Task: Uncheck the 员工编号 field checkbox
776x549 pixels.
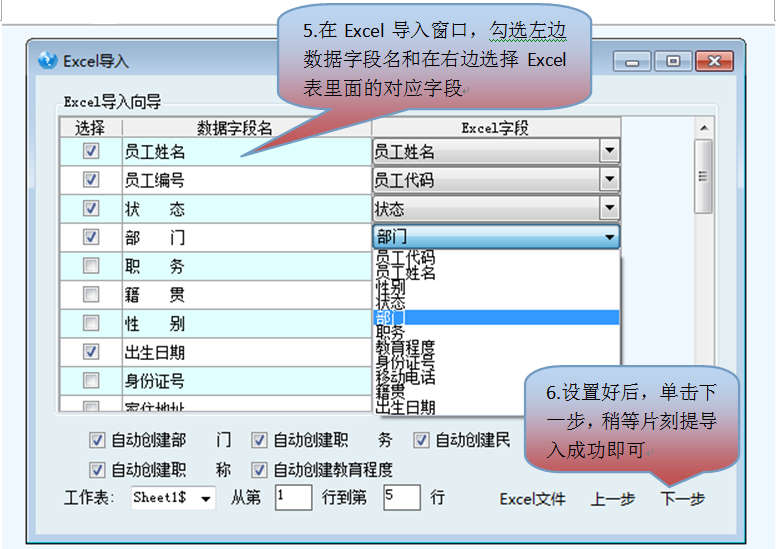Action: [x=91, y=179]
